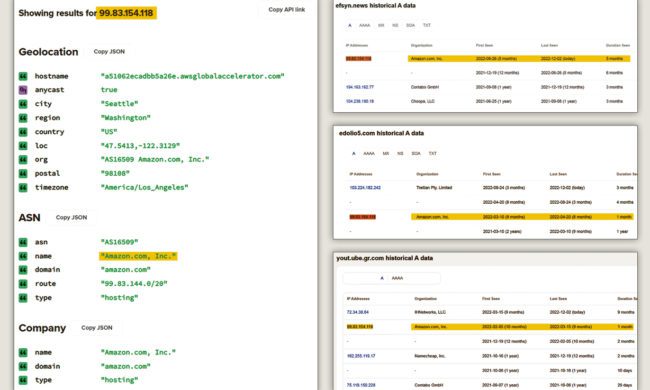Click the highlighted "Amazon.com, Inc." ASN name value
650x390 pixels.
point(138,256)
